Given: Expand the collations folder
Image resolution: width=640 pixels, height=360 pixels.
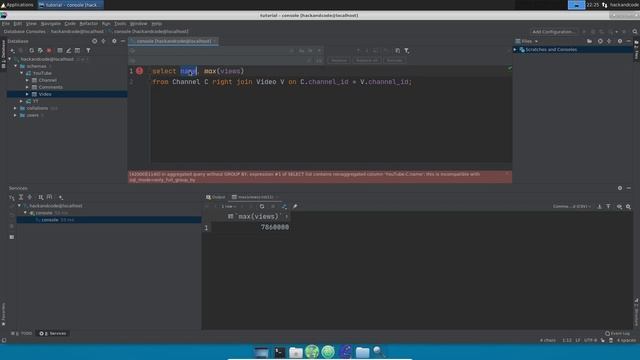Looking at the screenshot, I should click(16, 108).
